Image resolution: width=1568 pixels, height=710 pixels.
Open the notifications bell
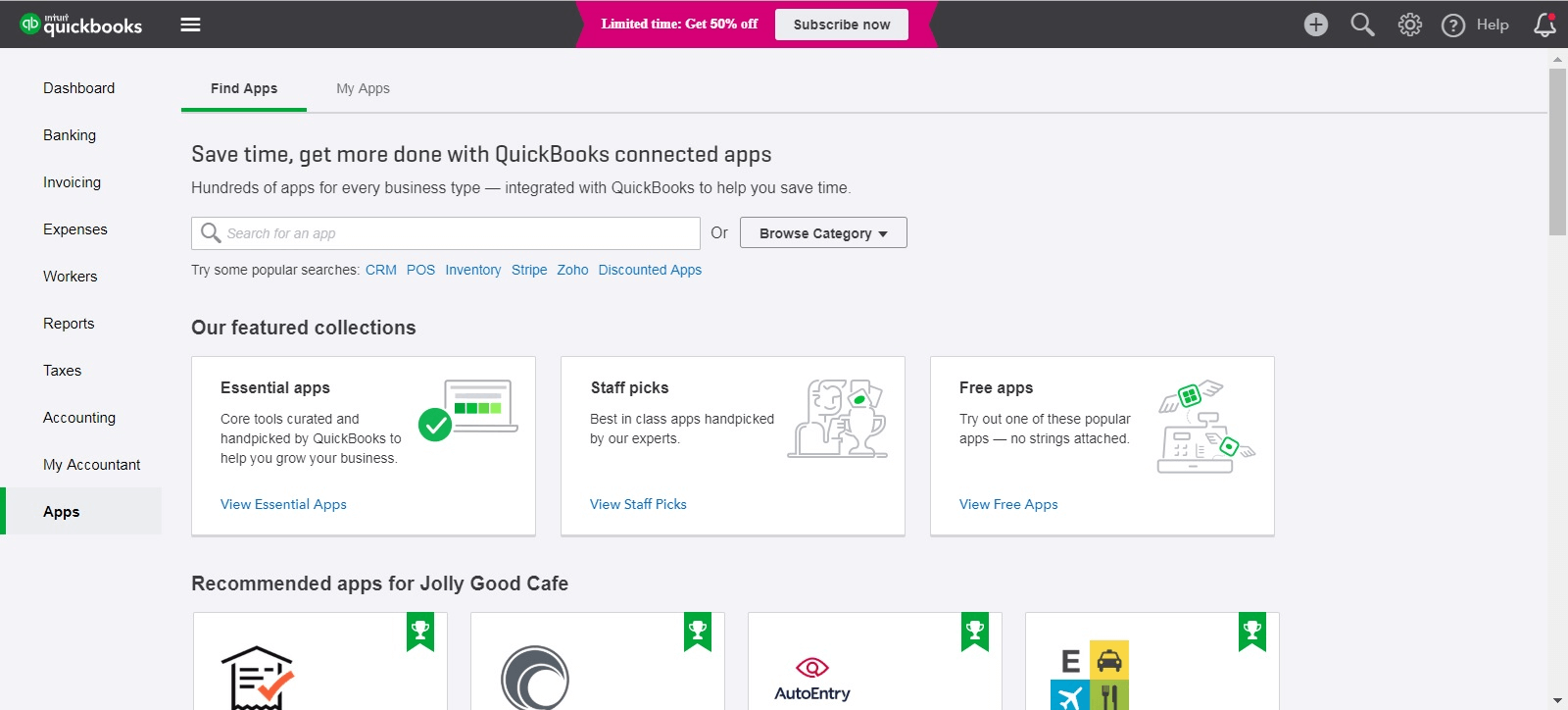(x=1544, y=25)
